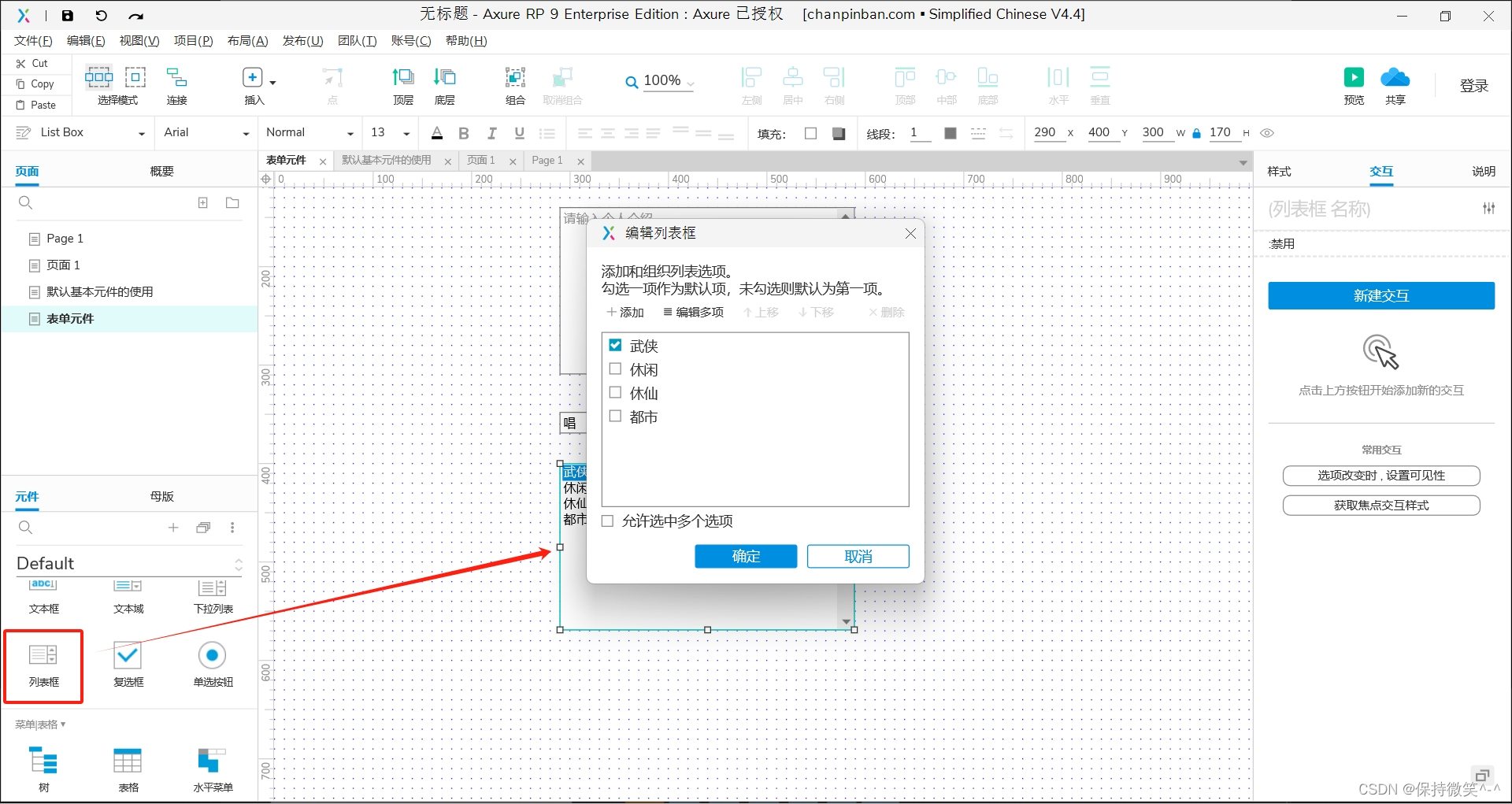Open the List Box style dropdown
This screenshot has height=804, width=1512.
coord(142,133)
